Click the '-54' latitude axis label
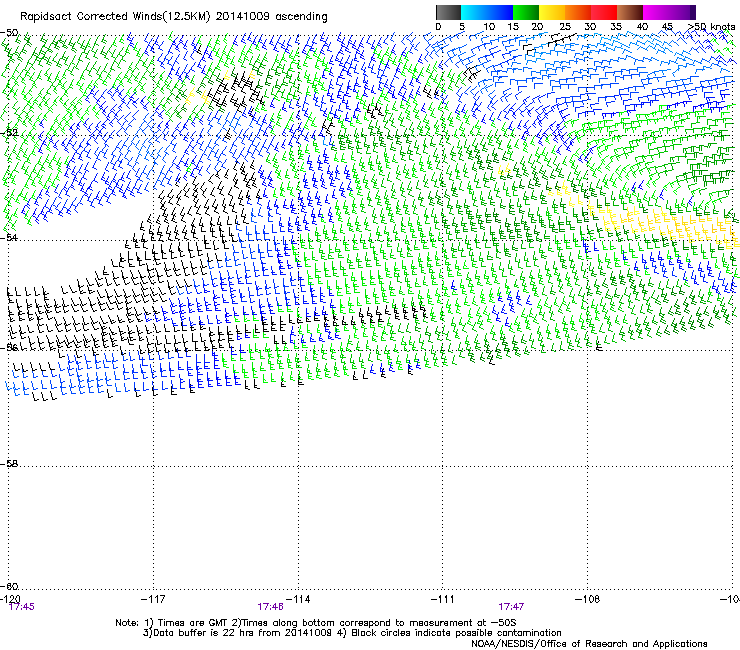The width and height of the screenshot is (740, 650). pyautogui.click(x=9, y=237)
